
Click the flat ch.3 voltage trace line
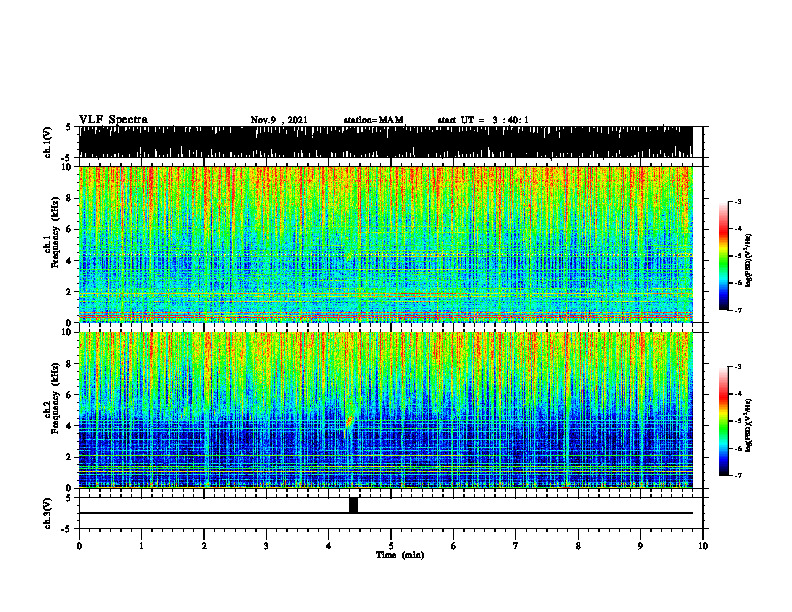click(386, 513)
